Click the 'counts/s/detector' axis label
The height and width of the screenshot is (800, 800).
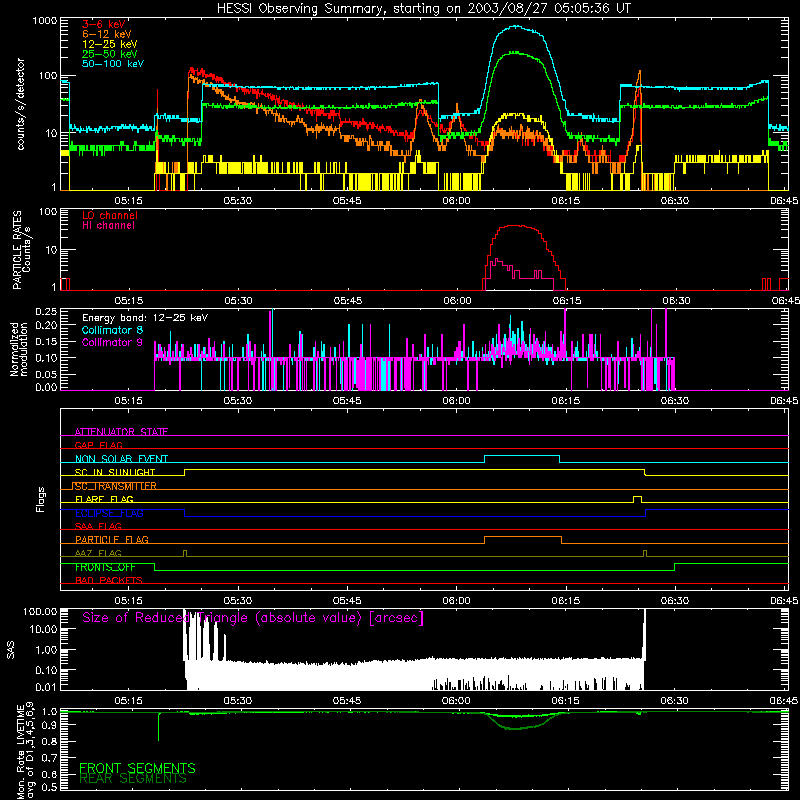click(20, 104)
